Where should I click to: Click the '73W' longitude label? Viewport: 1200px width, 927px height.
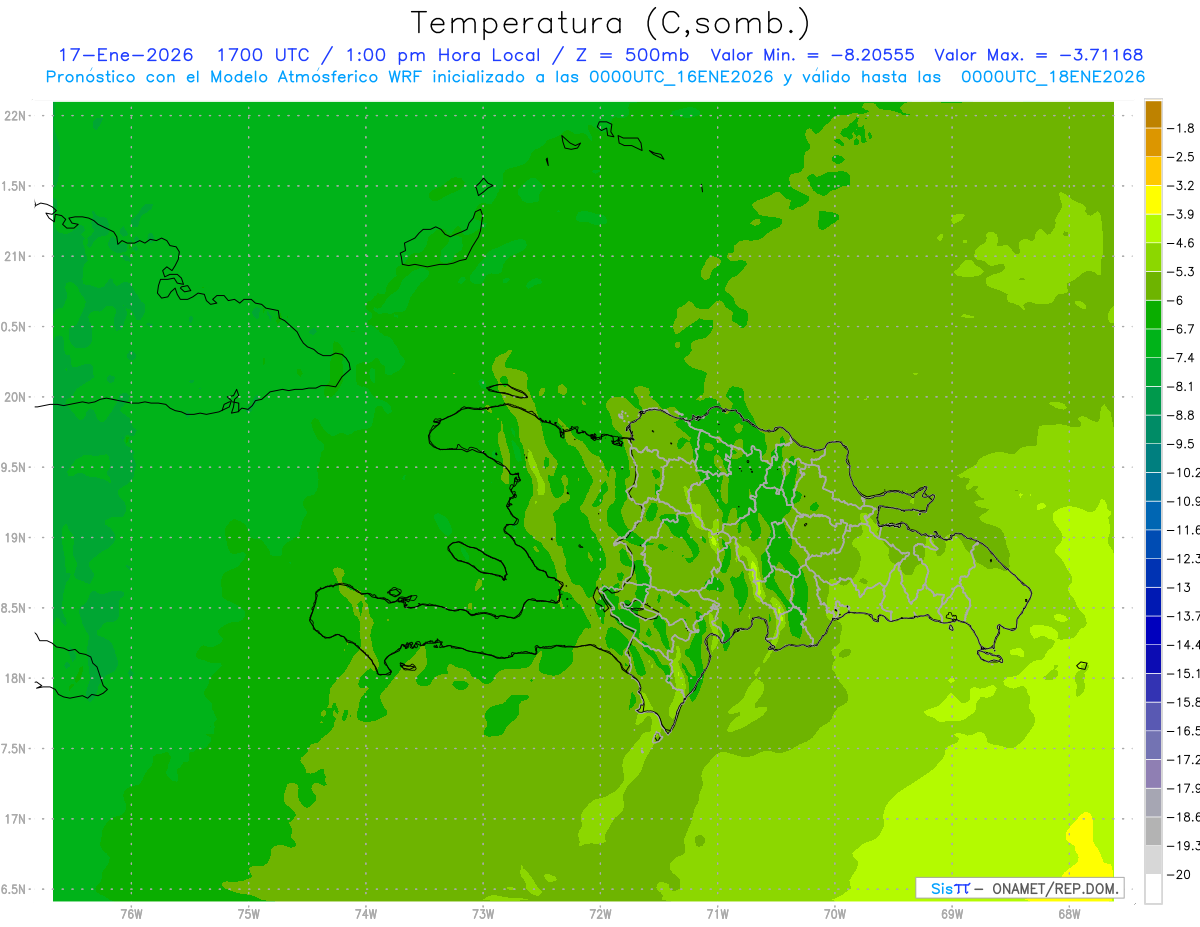tap(483, 914)
